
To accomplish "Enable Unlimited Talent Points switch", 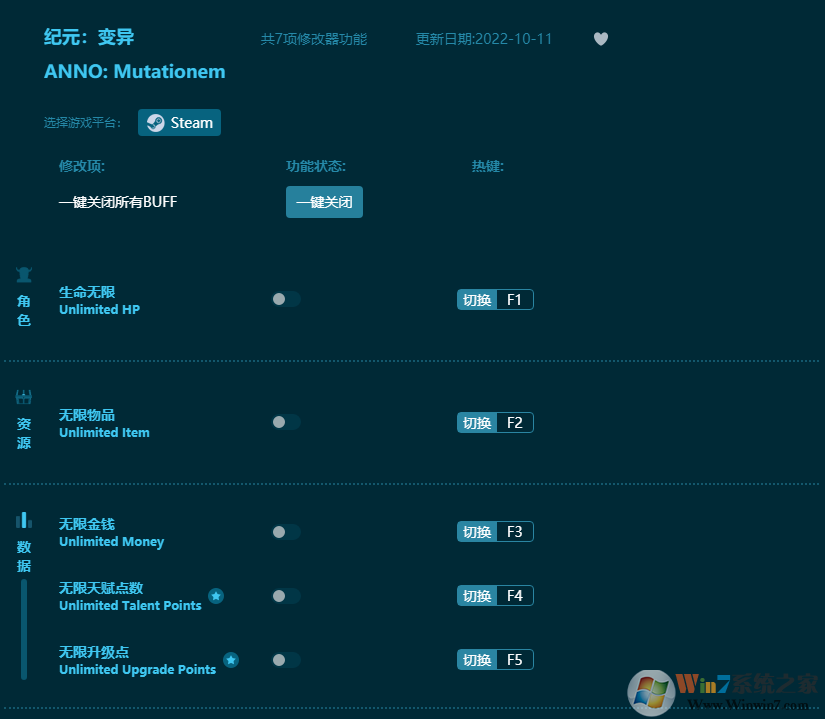I will 285,596.
